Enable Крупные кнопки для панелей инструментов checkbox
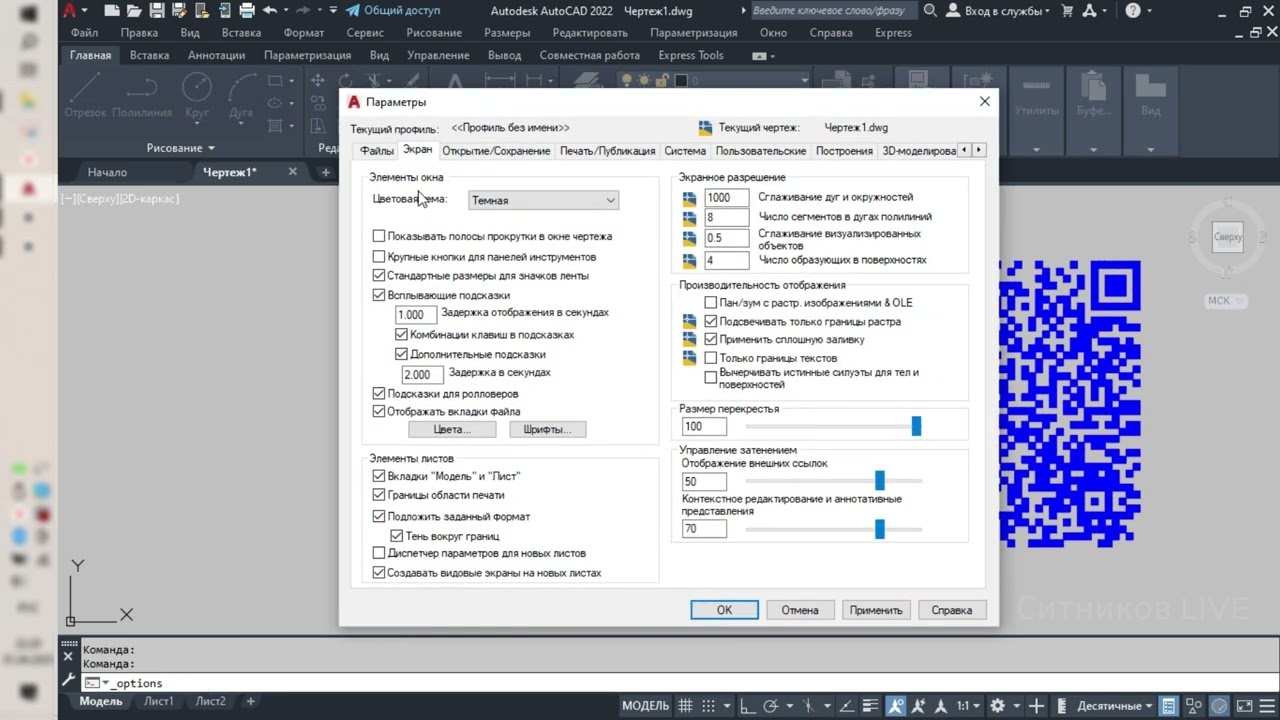Image resolution: width=1280 pixels, height=720 pixels. [379, 257]
